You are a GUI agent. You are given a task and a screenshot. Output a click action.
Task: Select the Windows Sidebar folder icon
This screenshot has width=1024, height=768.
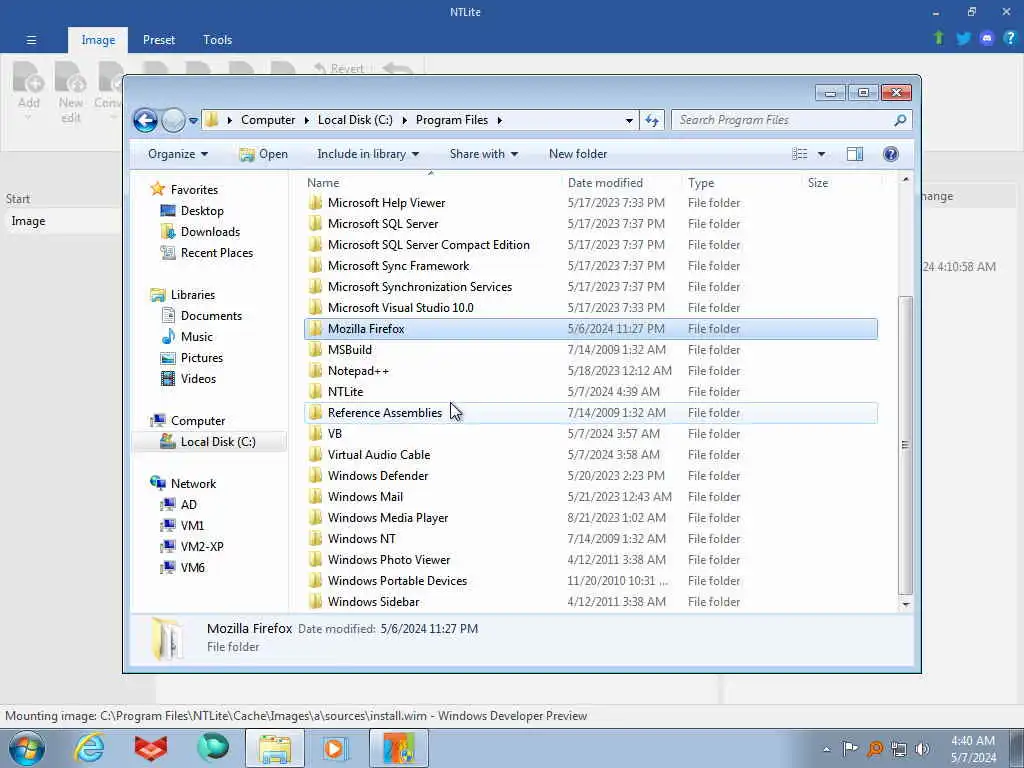[x=315, y=601]
